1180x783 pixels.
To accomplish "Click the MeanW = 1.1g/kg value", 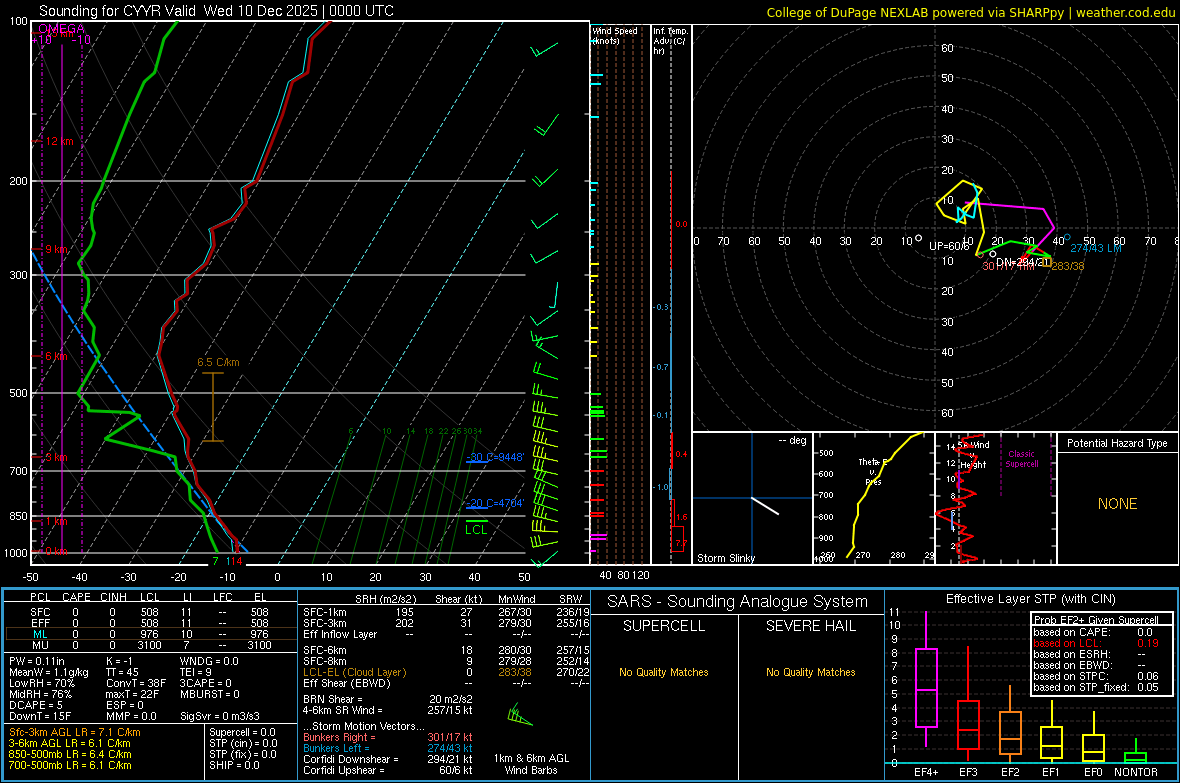I will click(x=49, y=672).
